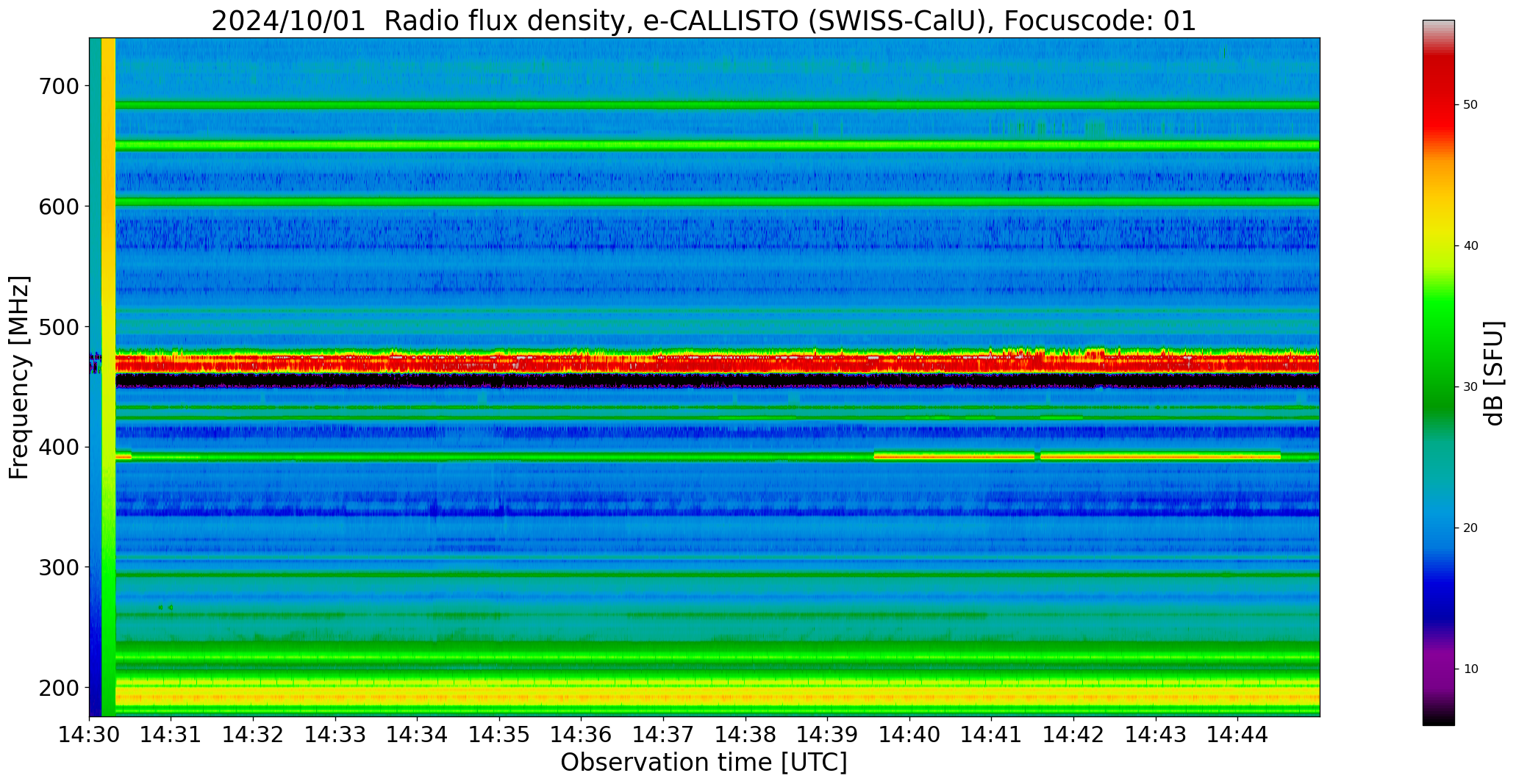Select the 14:36 time tick label

coord(582,735)
